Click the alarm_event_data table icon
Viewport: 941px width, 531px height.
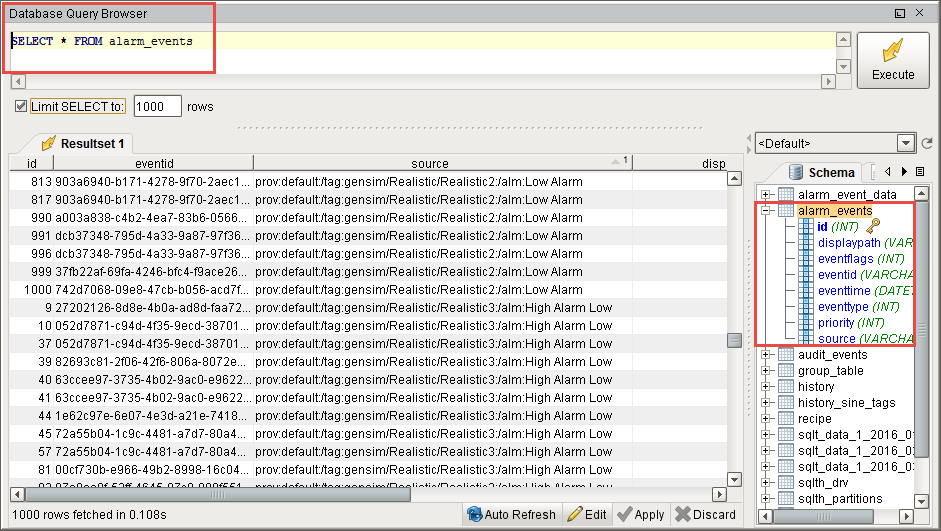pyautogui.click(x=785, y=195)
